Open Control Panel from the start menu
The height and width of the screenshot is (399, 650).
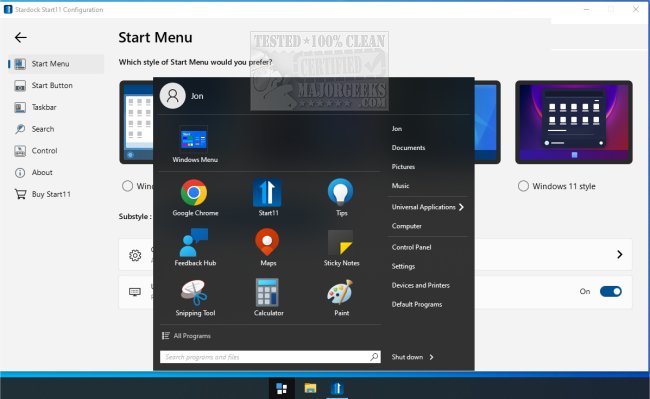tap(411, 247)
